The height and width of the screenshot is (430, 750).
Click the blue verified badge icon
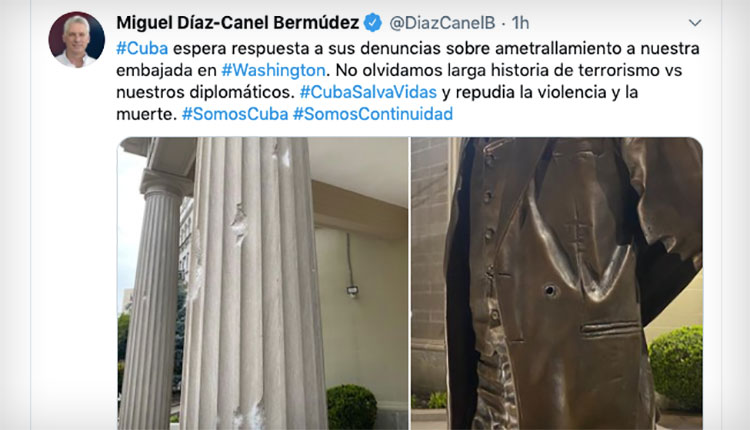(373, 22)
